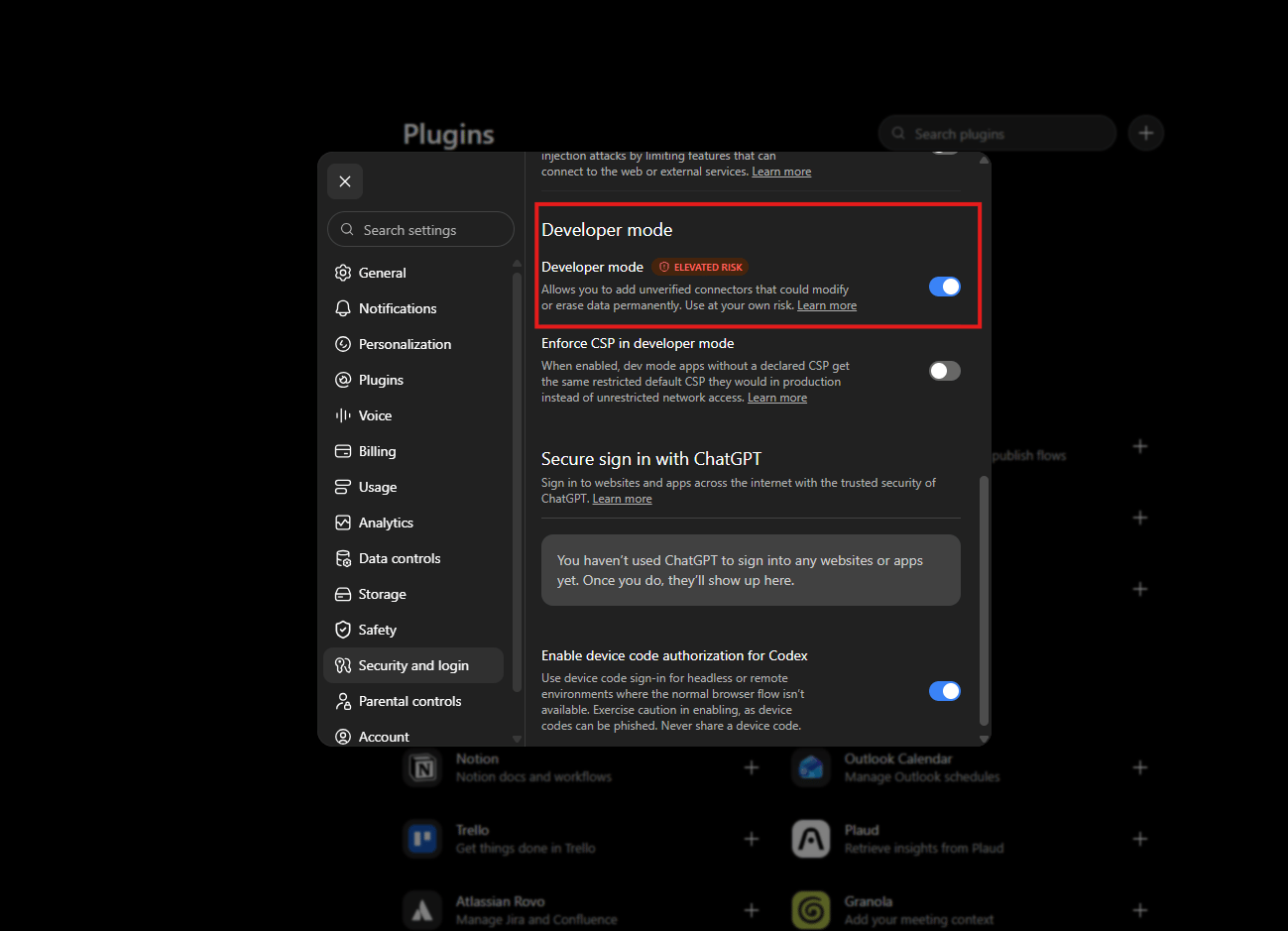The width and height of the screenshot is (1288, 931).
Task: Click the Granola plugin icon
Action: (811, 910)
